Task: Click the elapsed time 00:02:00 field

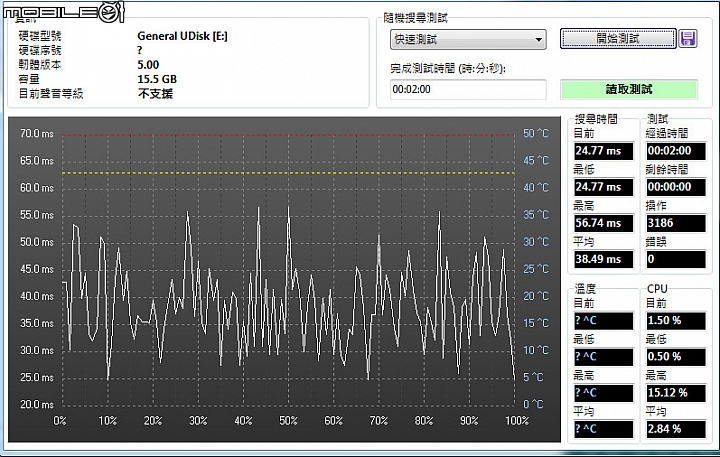Action: [675, 151]
